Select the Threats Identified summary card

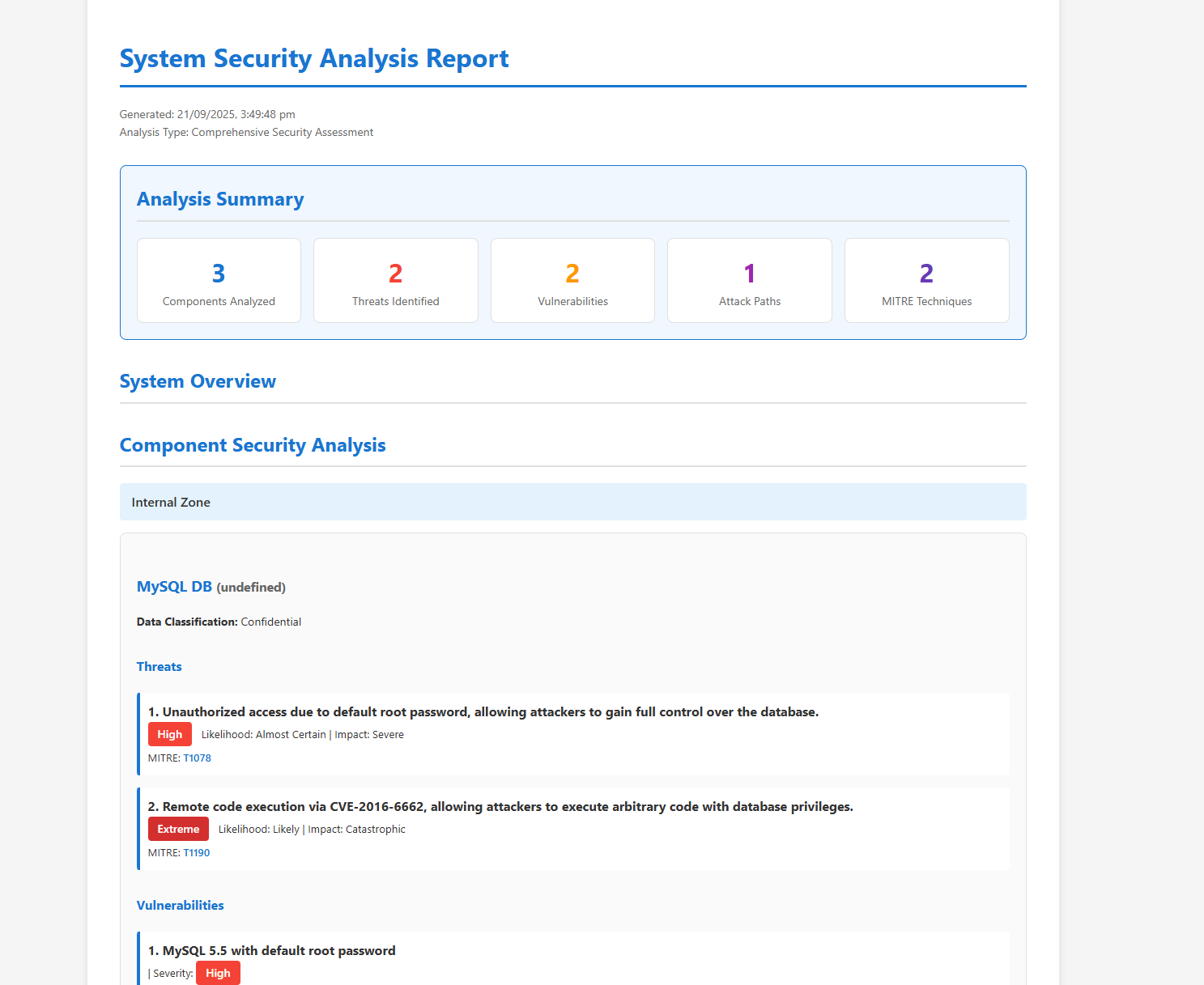(395, 280)
